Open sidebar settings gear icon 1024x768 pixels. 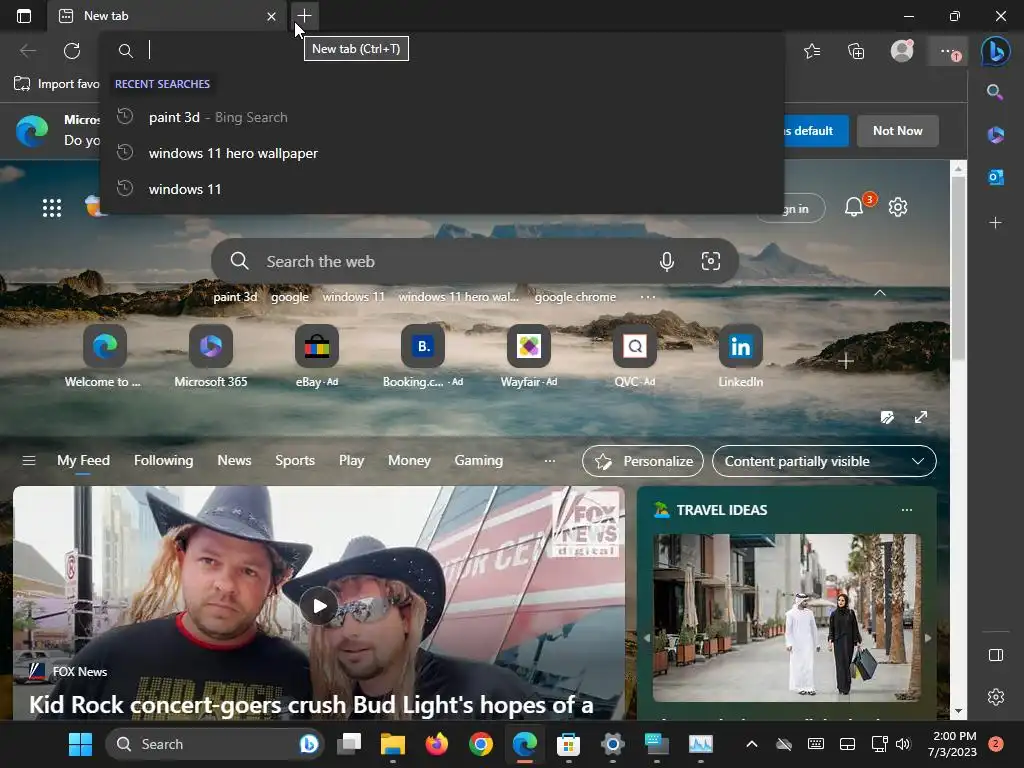point(996,697)
